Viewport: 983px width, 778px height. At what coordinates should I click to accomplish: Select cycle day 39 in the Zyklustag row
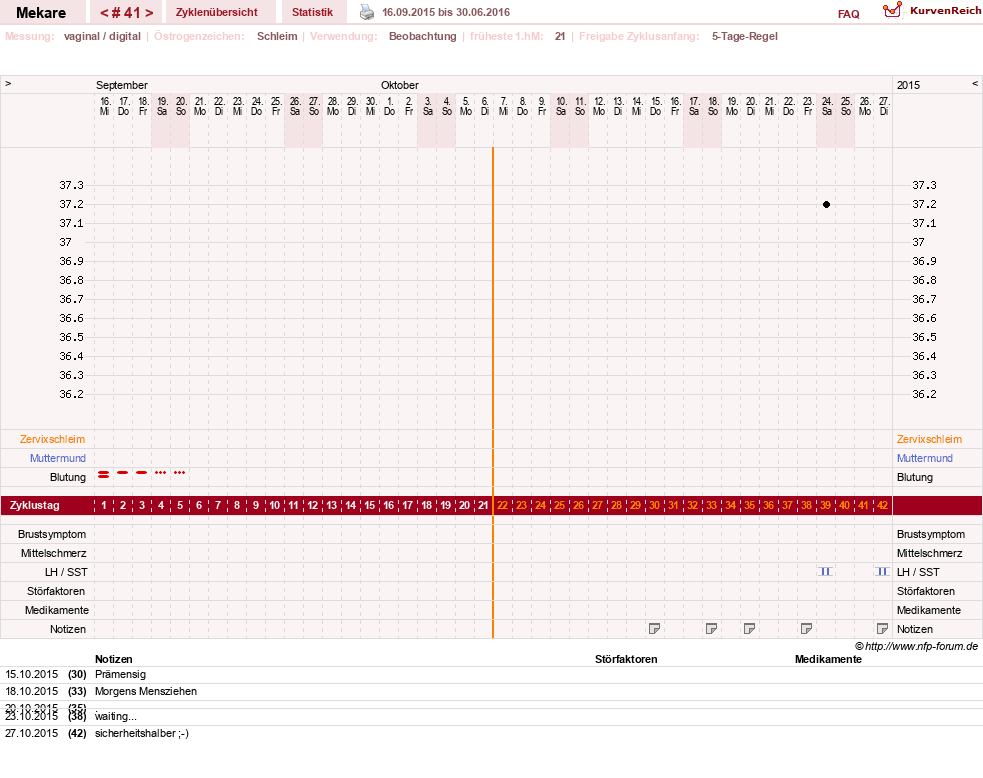826,505
